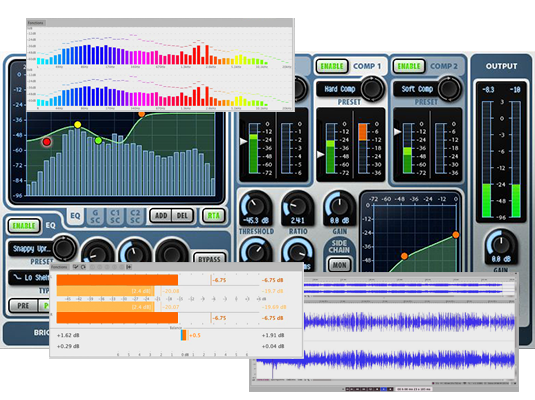Switch to the C1 SC tab
The image size is (535, 400).
click(115, 216)
